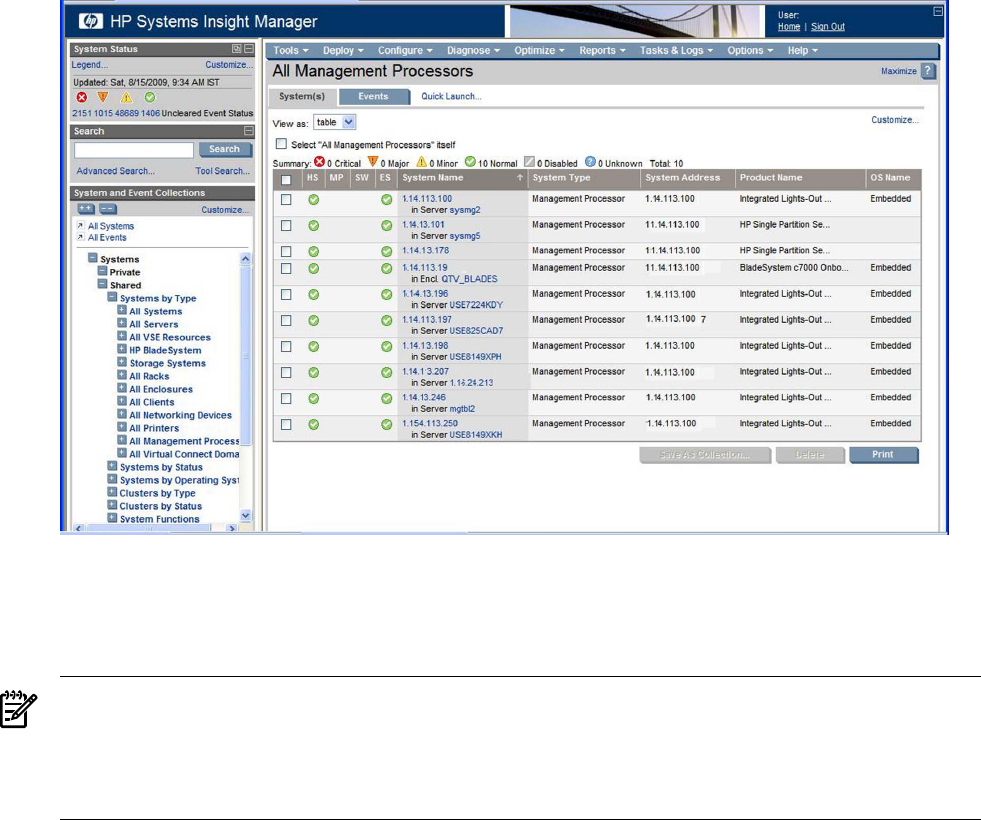
Task: Click the collapse-all tree button
Action: click(108, 209)
